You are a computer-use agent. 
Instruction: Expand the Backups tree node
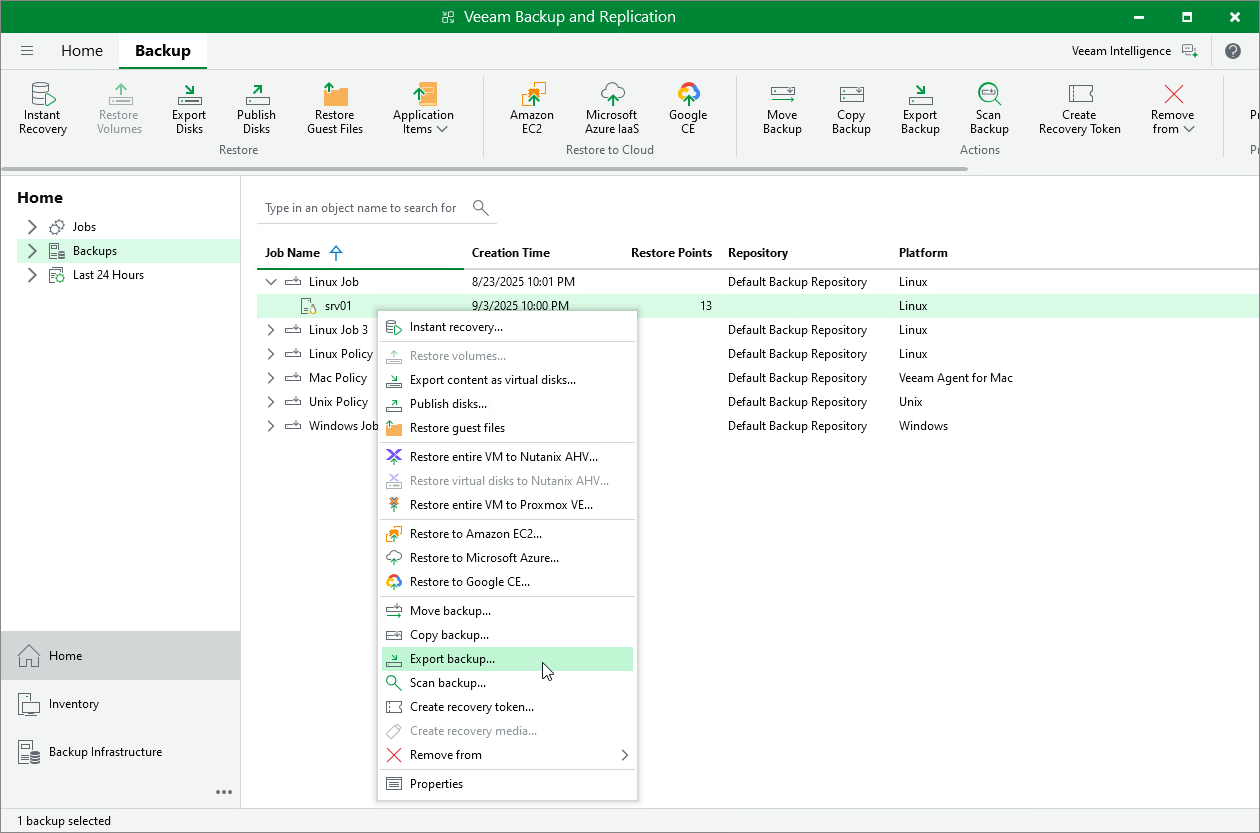tap(32, 251)
